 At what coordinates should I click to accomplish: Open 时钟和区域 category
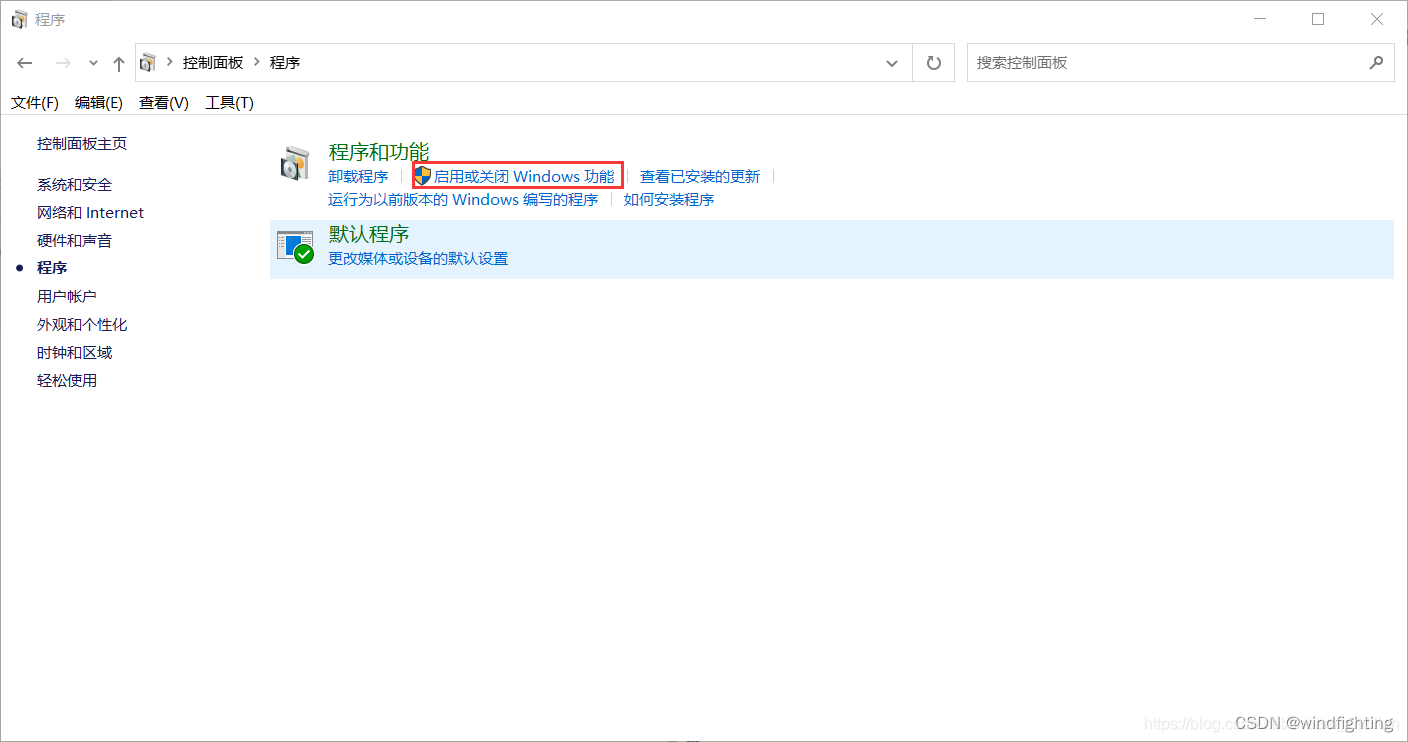(x=75, y=352)
